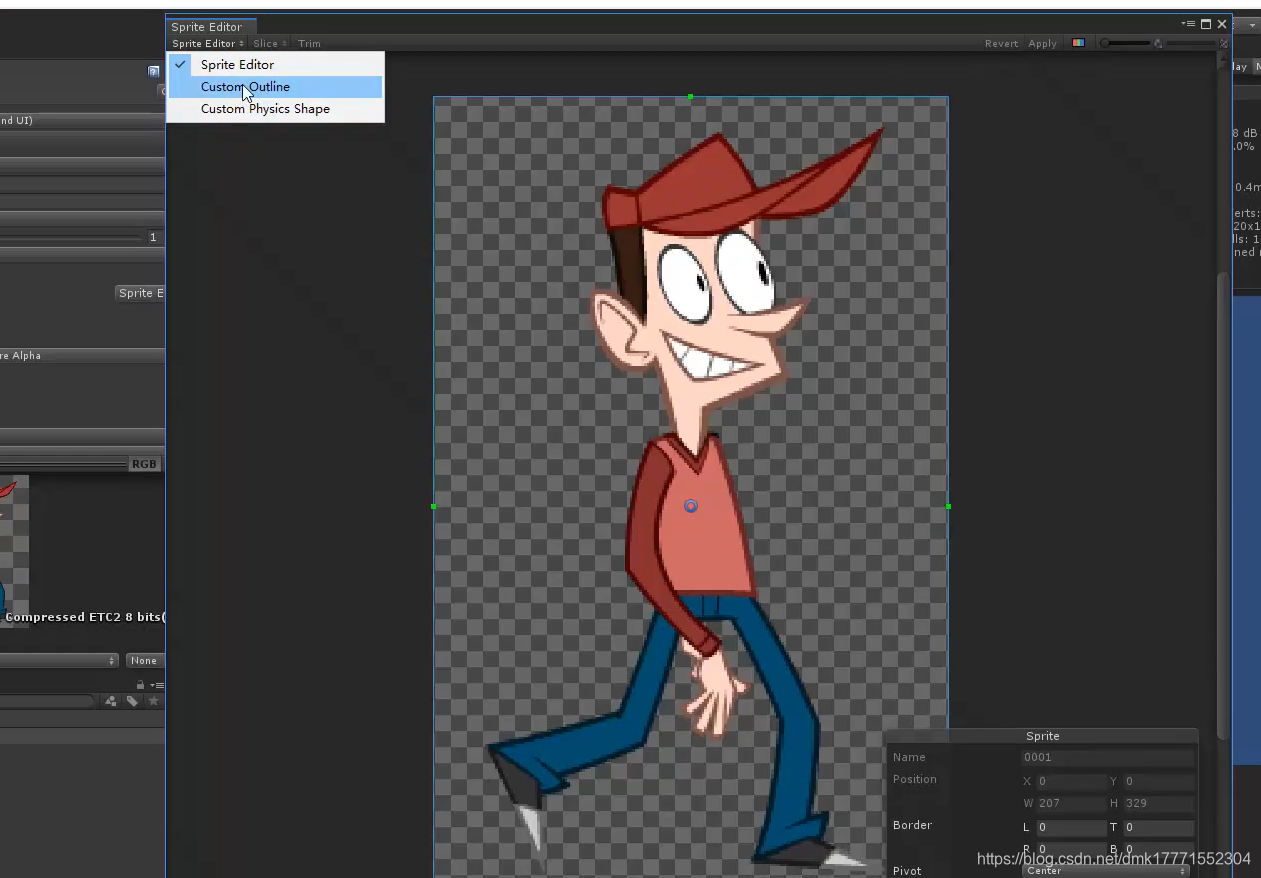This screenshot has width=1261, height=878.
Task: Click the None asset bundle variant dropdown
Action: click(x=144, y=661)
